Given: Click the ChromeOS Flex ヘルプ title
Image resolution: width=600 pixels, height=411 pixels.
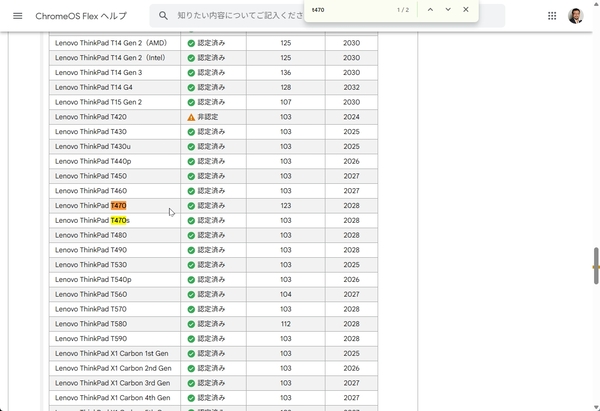Looking at the screenshot, I should 81,16.
